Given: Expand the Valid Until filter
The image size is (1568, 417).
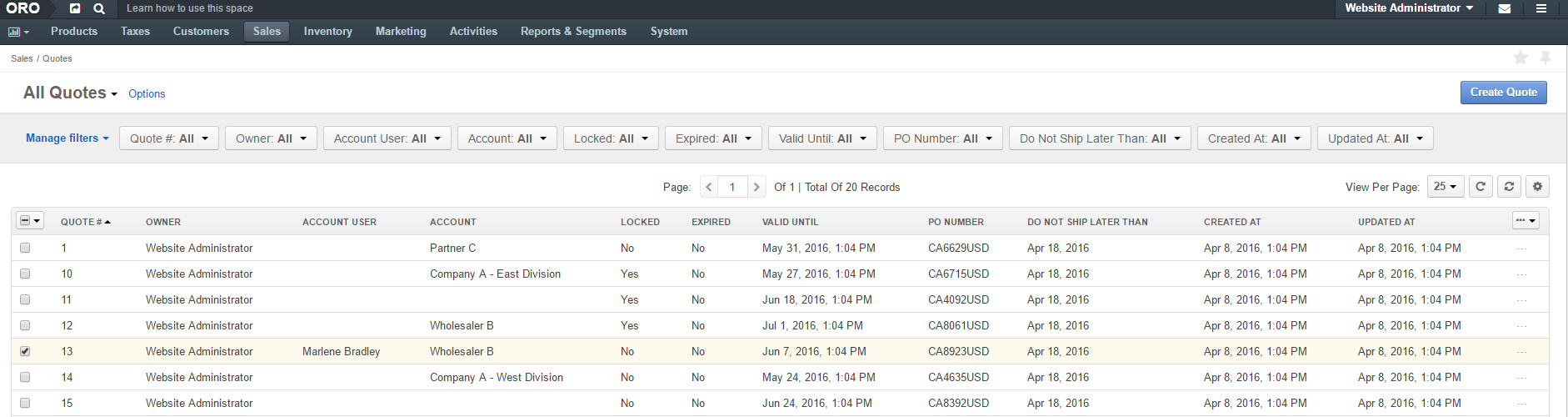Looking at the screenshot, I should tap(822, 138).
